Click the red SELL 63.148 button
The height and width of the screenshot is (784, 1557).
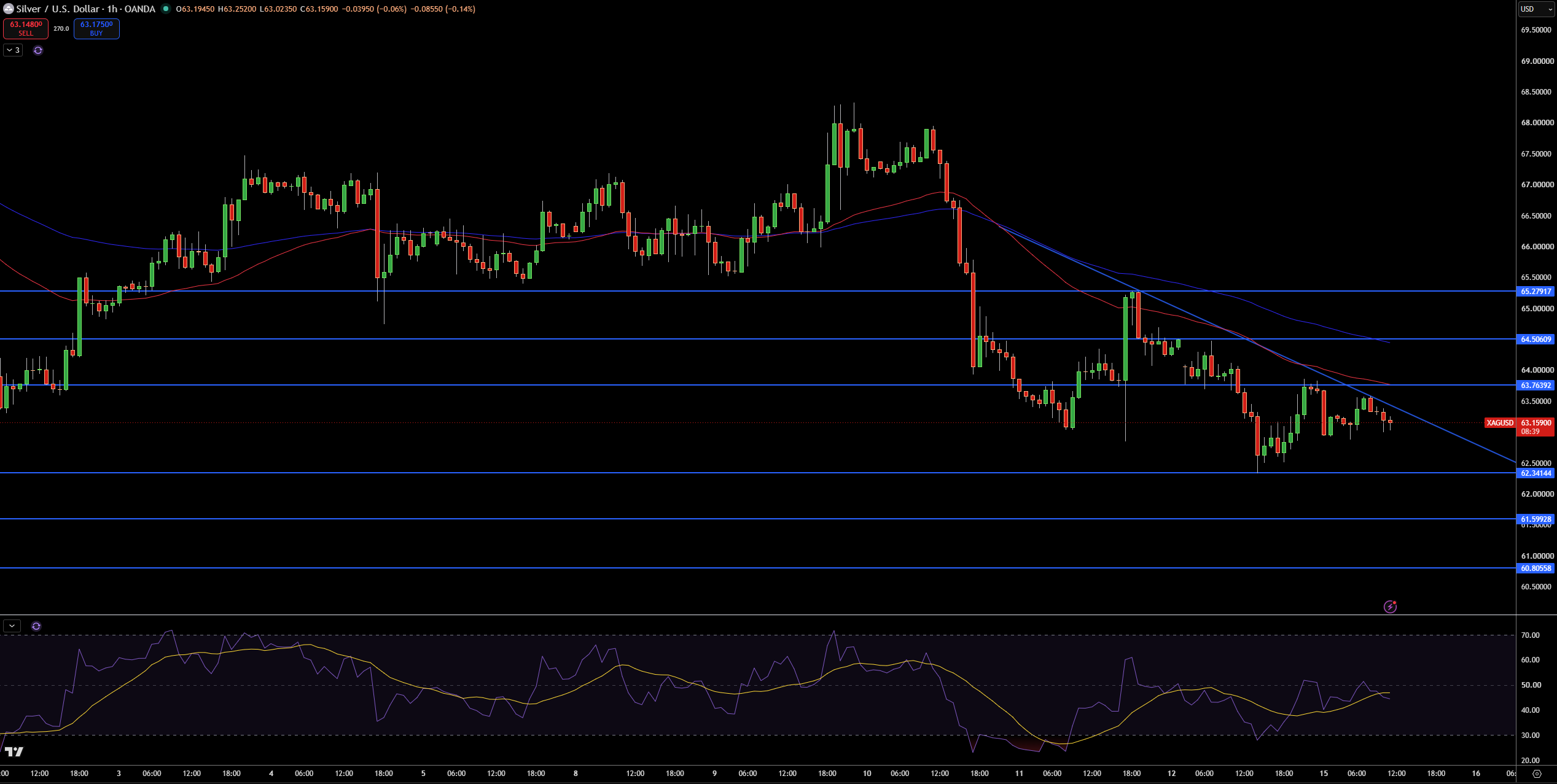coord(26,28)
